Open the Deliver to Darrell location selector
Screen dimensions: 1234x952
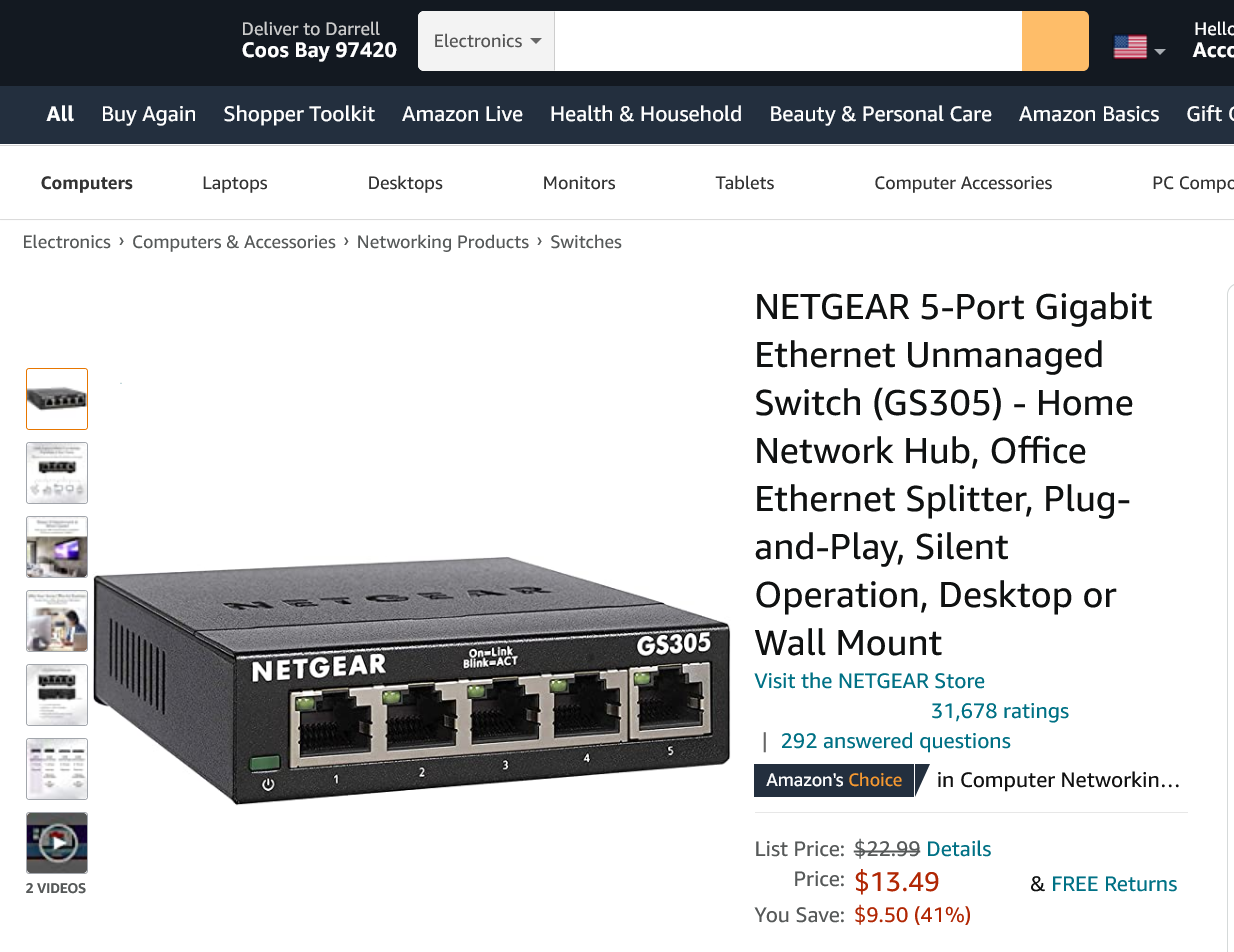(318, 40)
